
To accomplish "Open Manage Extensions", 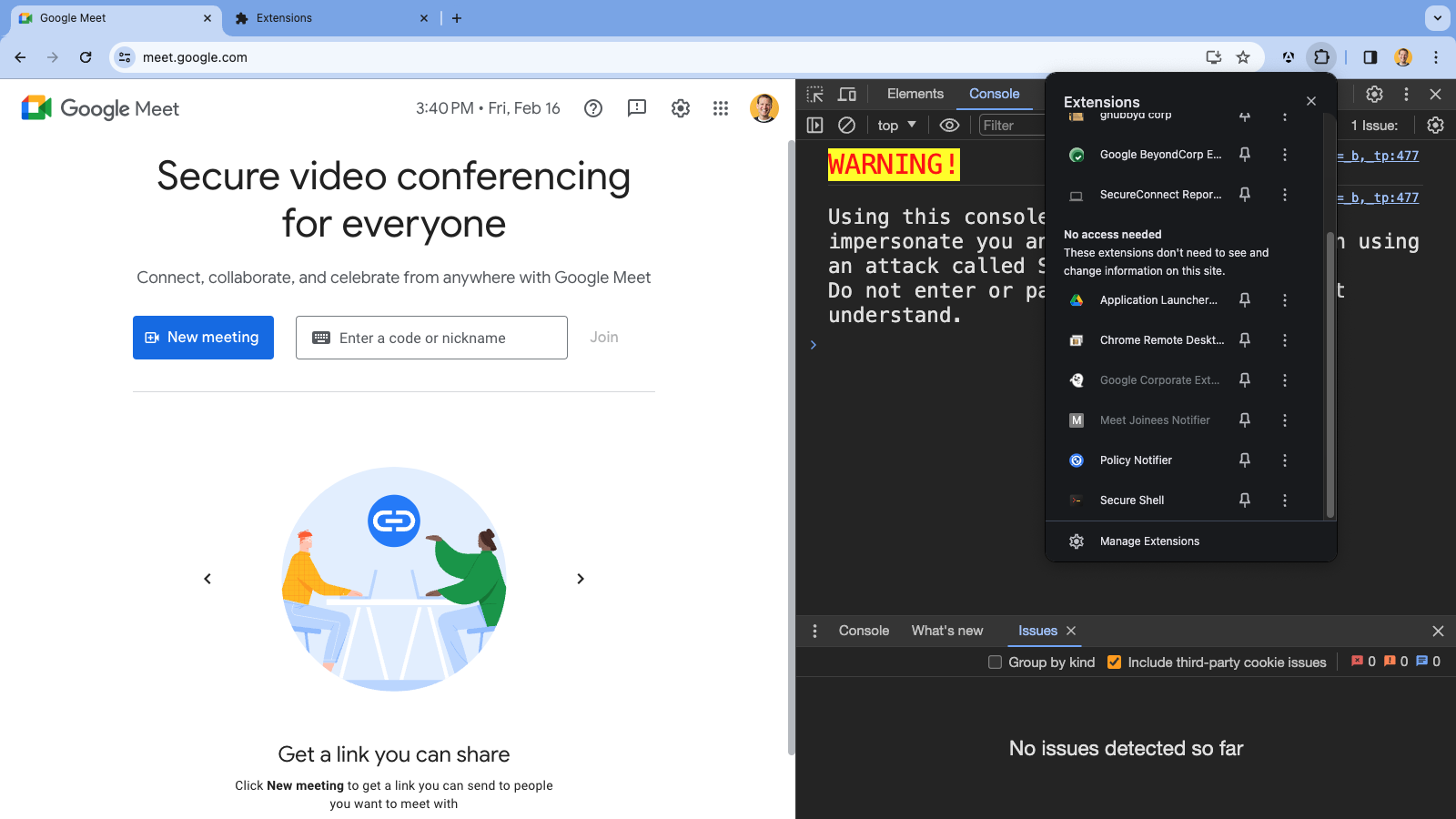I will (1148, 541).
